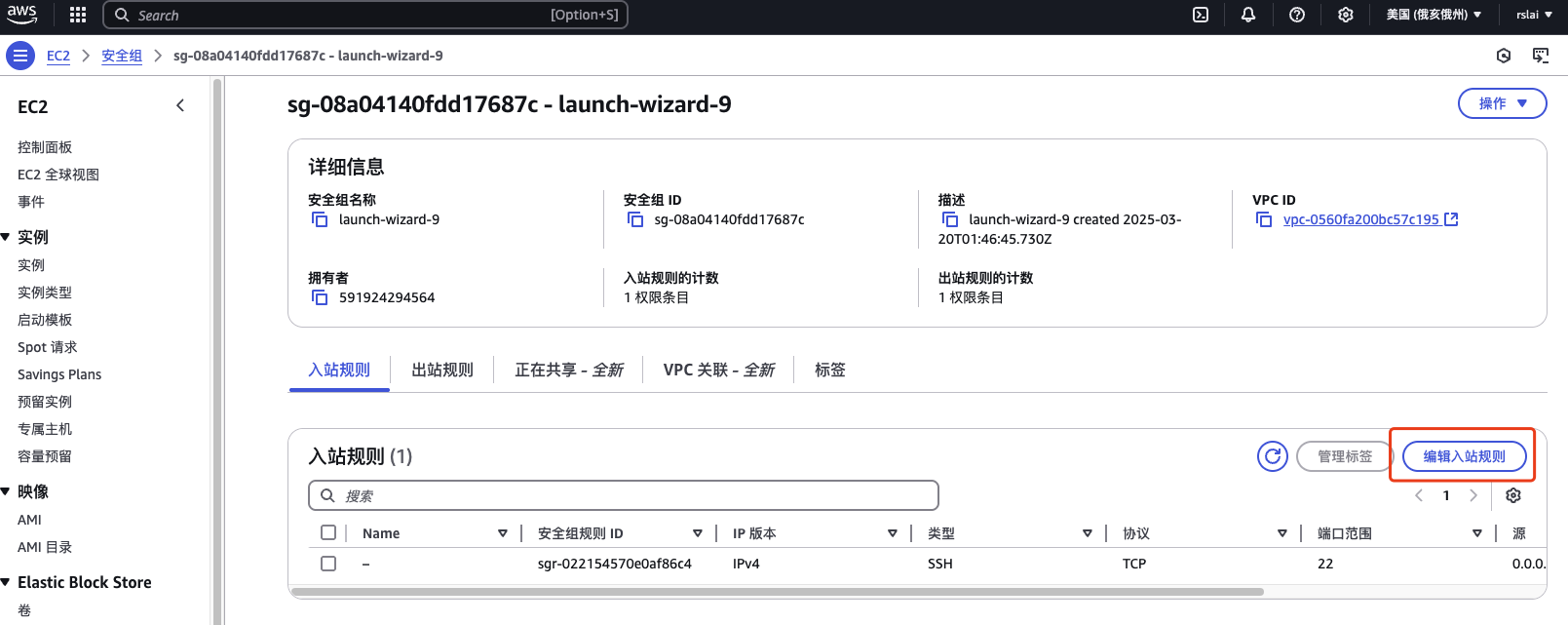Image resolution: width=1568 pixels, height=625 pixels.
Task: Copy the description text
Action: click(950, 219)
